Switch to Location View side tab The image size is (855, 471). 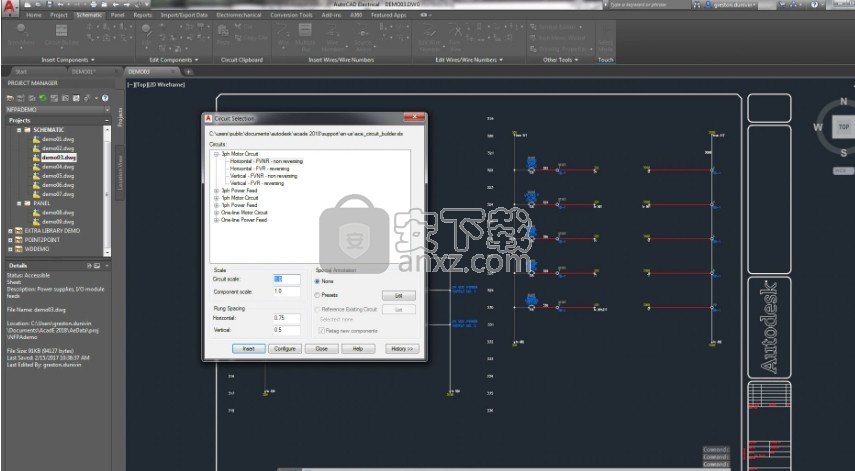pos(120,172)
